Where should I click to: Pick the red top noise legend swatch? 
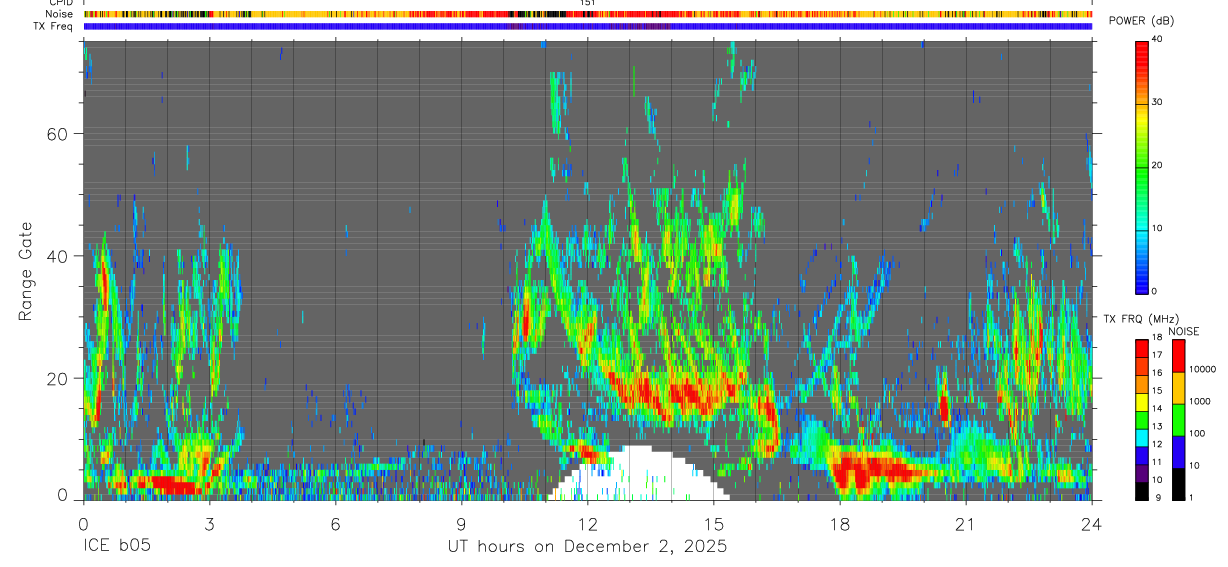(1179, 356)
